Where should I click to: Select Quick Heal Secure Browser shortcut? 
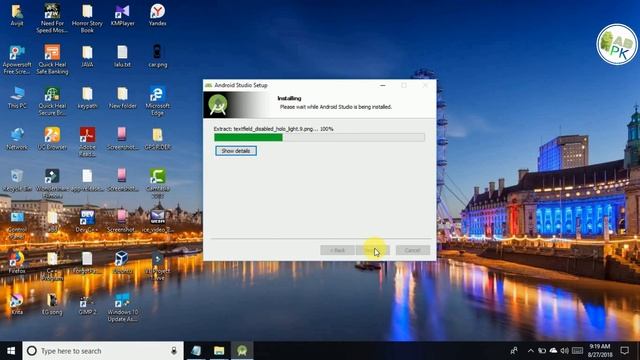52,101
